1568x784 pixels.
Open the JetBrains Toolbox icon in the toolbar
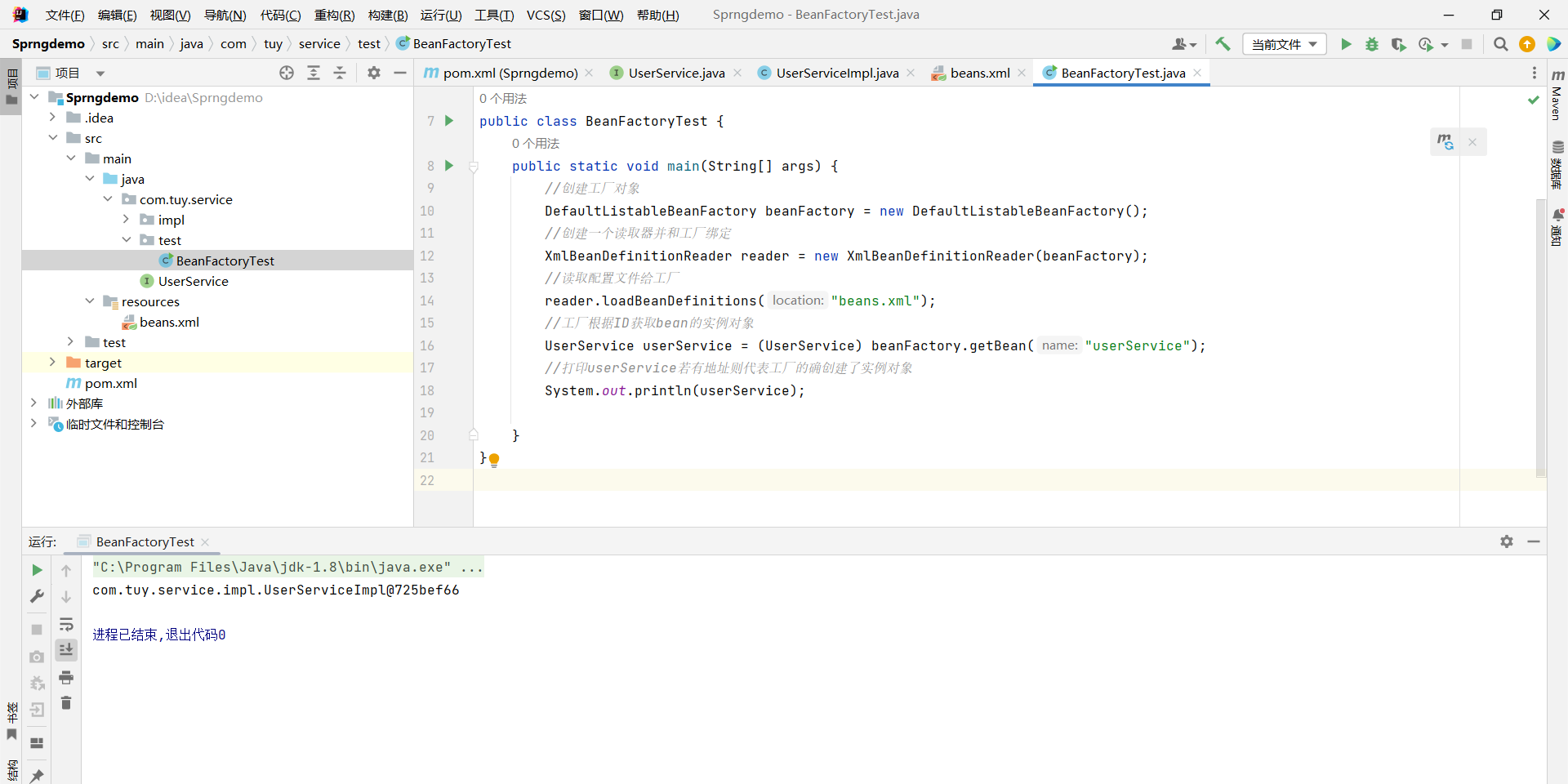[1553, 44]
